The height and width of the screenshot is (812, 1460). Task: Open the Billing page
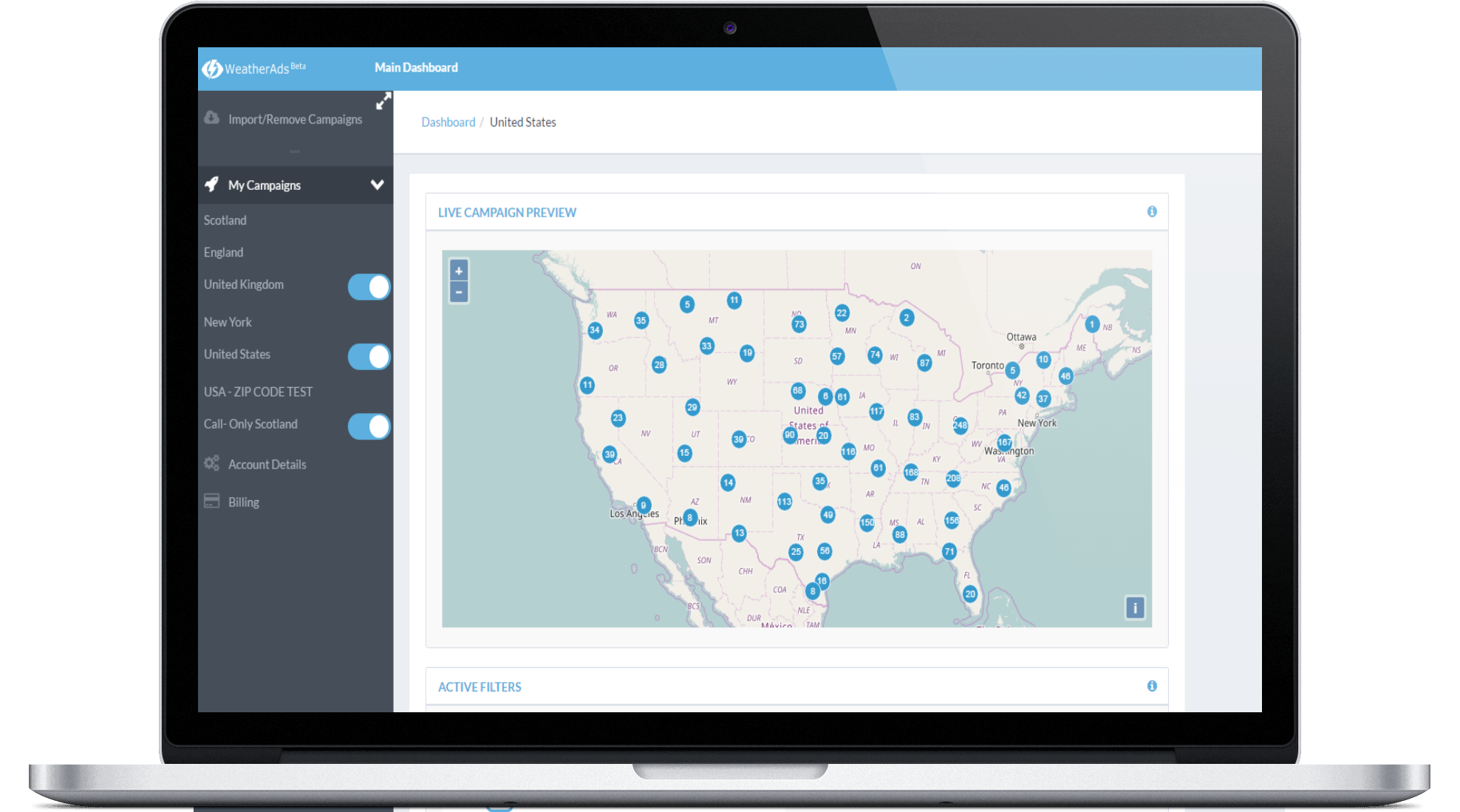243,502
